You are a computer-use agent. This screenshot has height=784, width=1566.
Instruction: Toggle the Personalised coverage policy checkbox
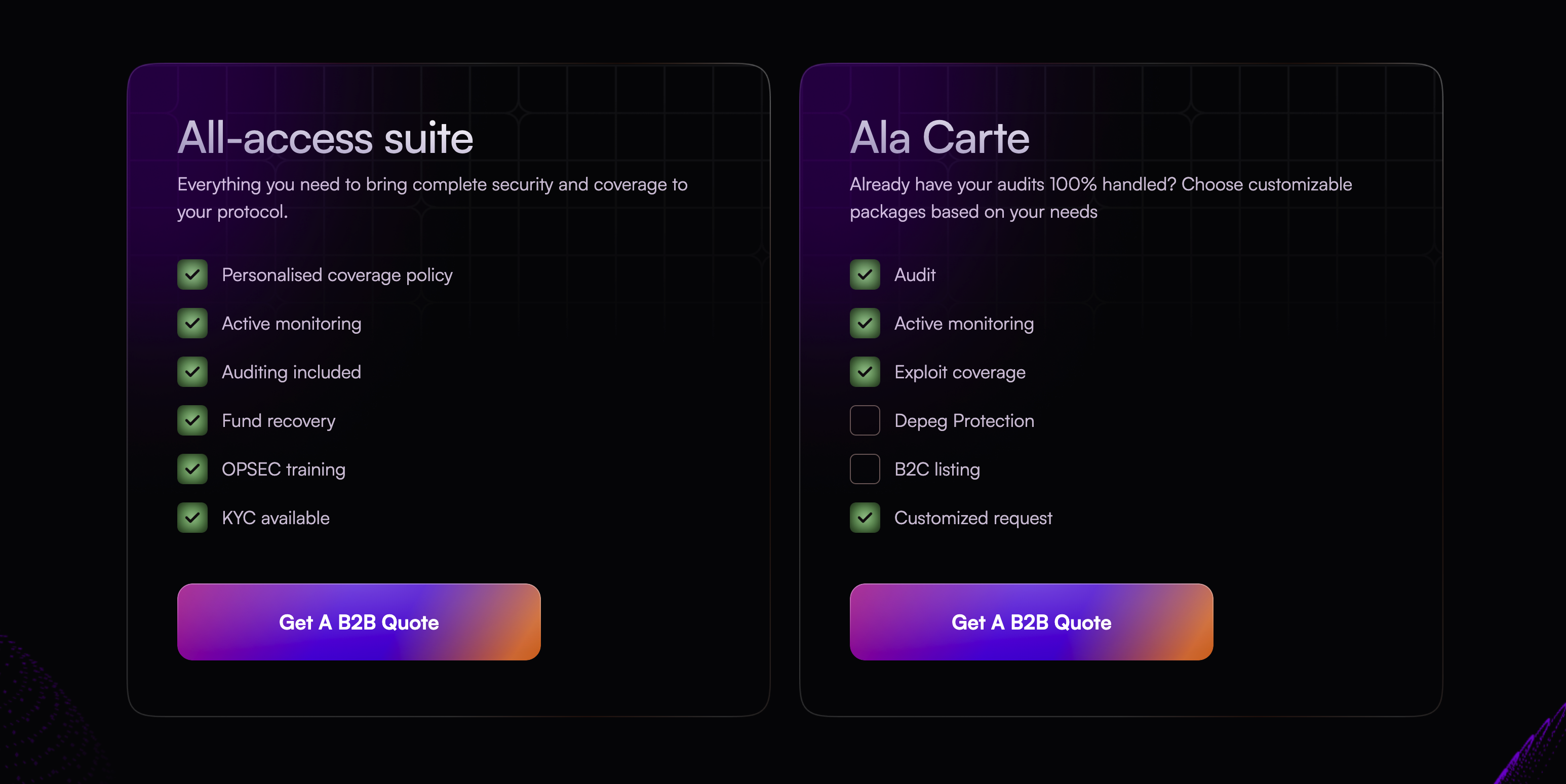coord(192,275)
